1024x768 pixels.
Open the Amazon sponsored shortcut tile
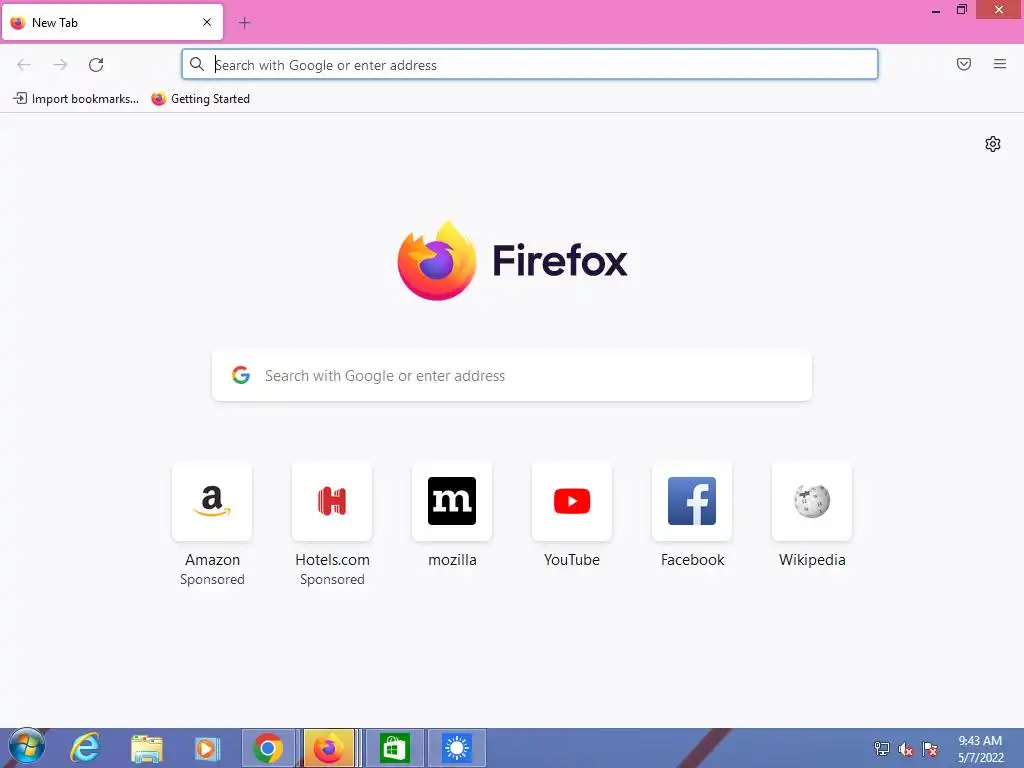click(212, 502)
